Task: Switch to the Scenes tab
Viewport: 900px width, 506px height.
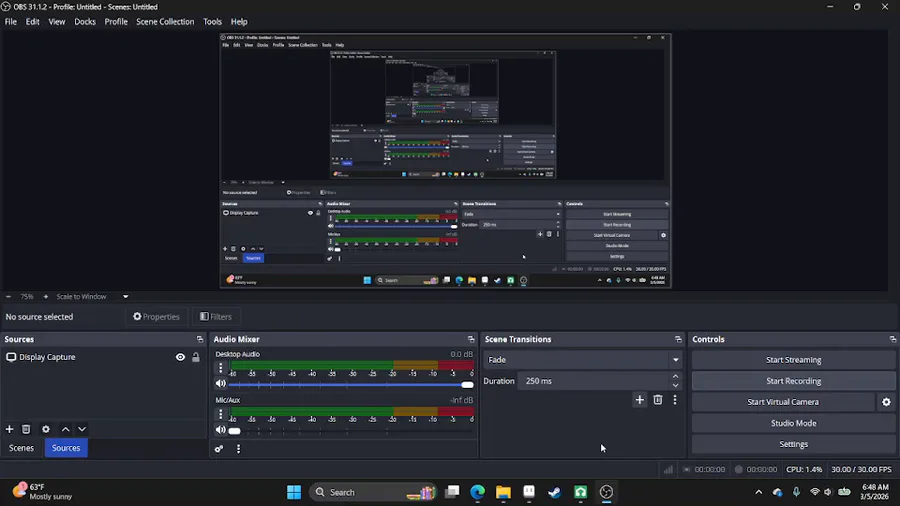Action: pyautogui.click(x=21, y=448)
